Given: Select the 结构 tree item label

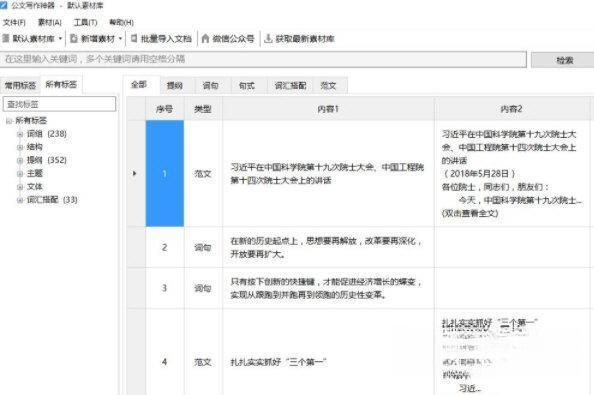Looking at the screenshot, I should coord(35,147).
